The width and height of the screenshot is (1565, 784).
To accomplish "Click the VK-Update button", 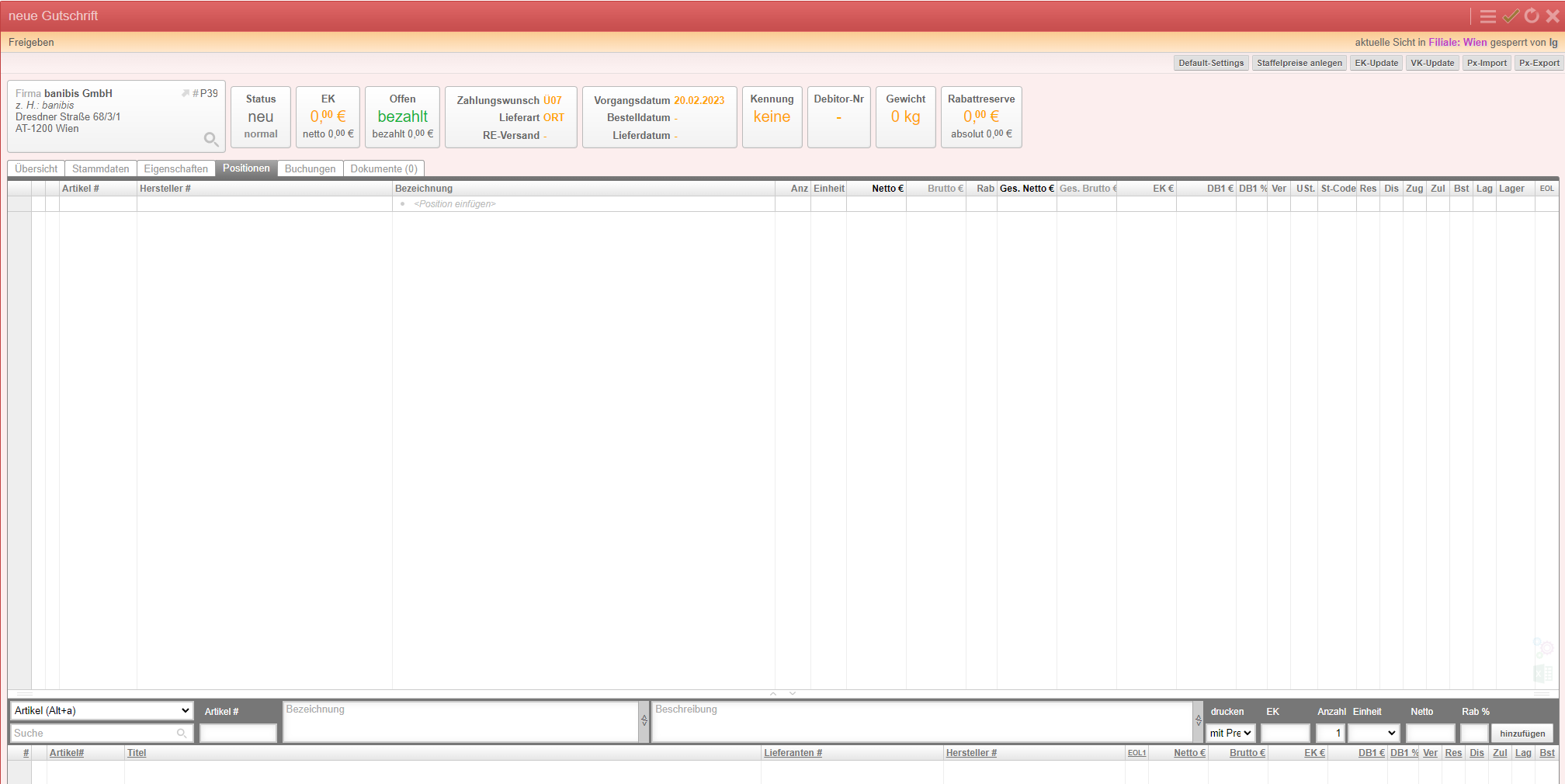I will point(1432,63).
